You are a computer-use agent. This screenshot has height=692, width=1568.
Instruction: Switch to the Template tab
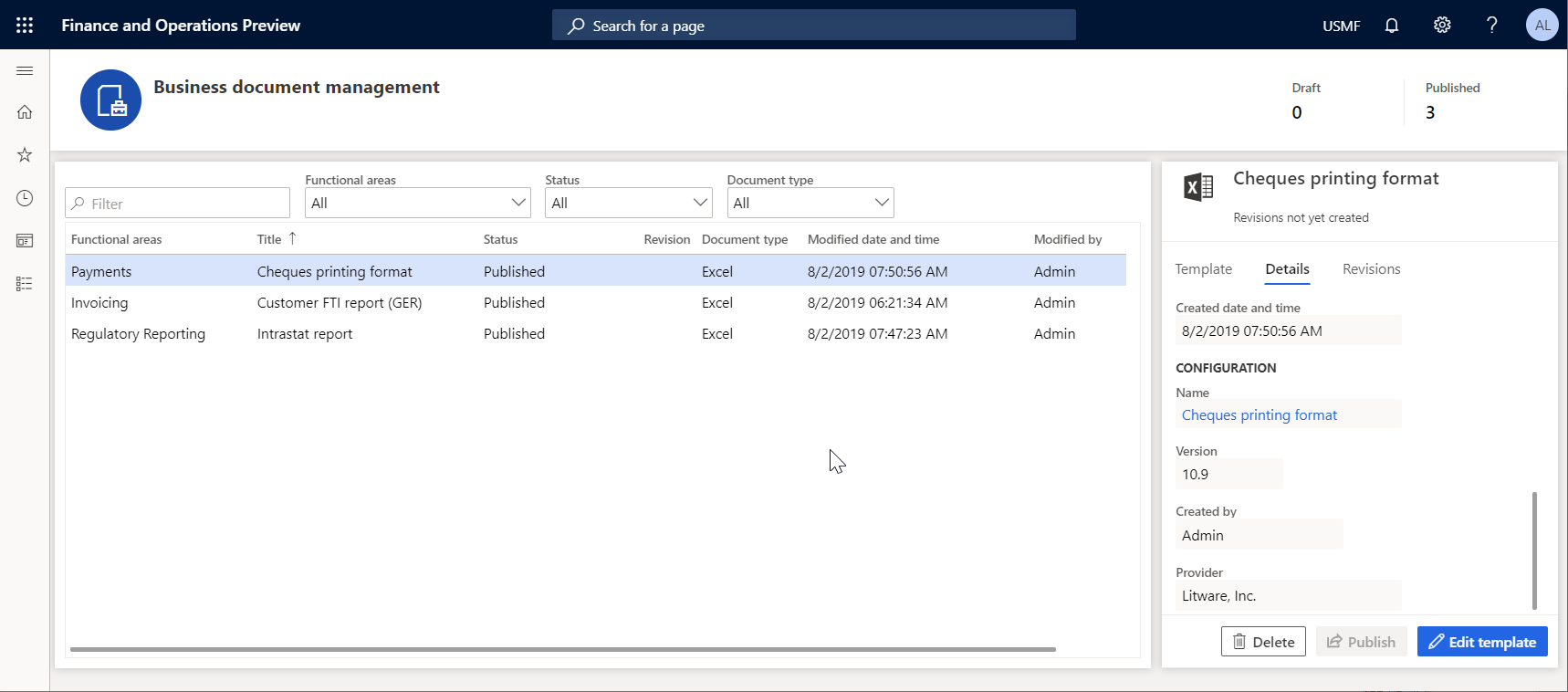click(1203, 269)
